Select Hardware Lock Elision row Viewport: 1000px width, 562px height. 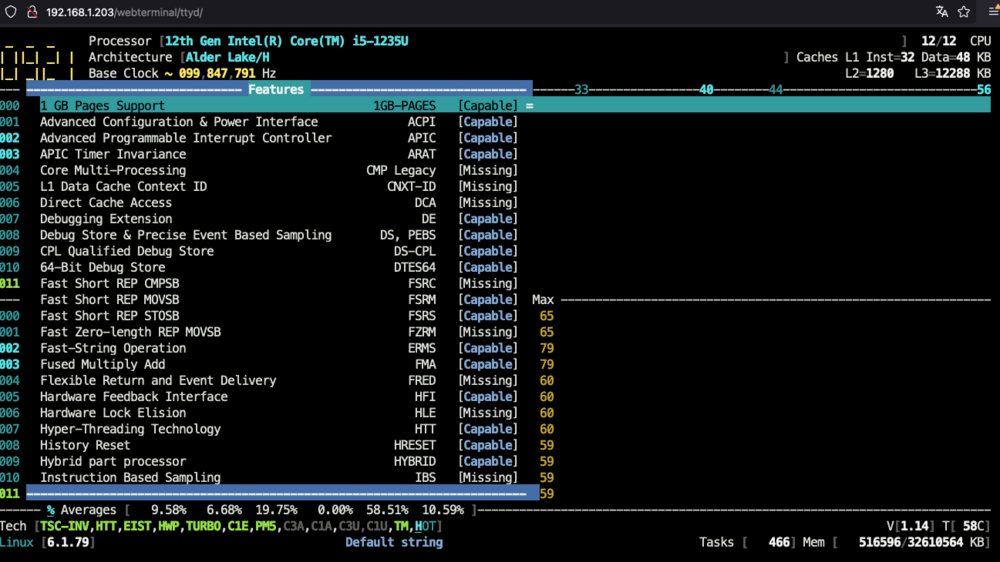279,413
